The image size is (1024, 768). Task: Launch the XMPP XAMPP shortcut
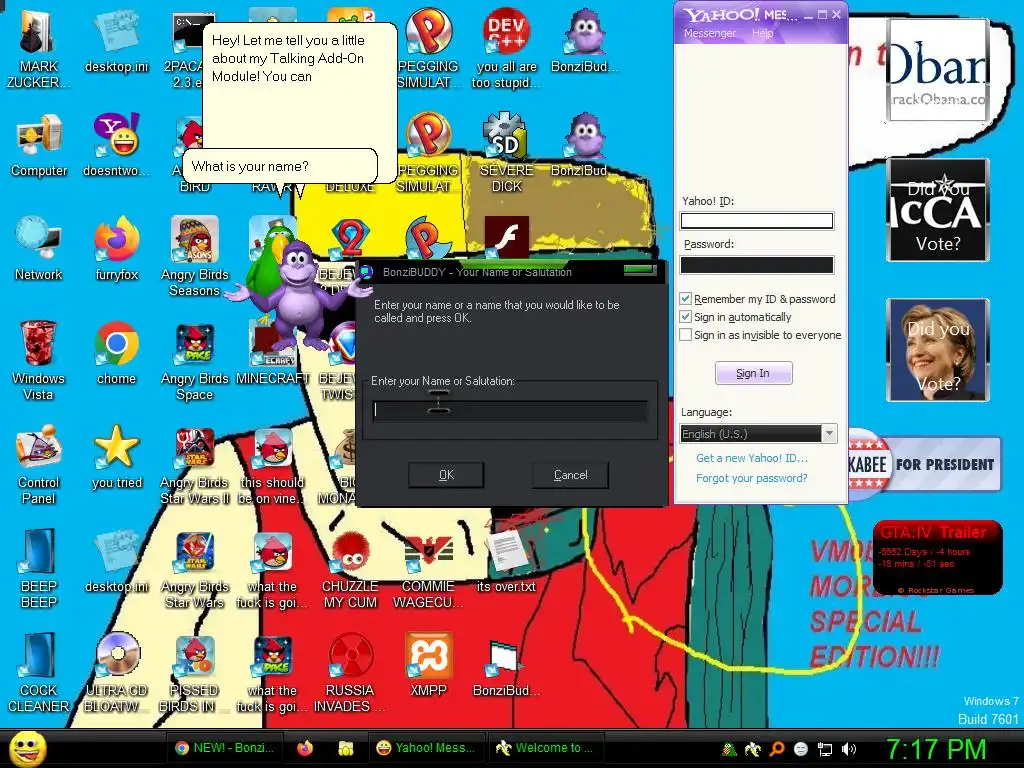pyautogui.click(x=428, y=665)
